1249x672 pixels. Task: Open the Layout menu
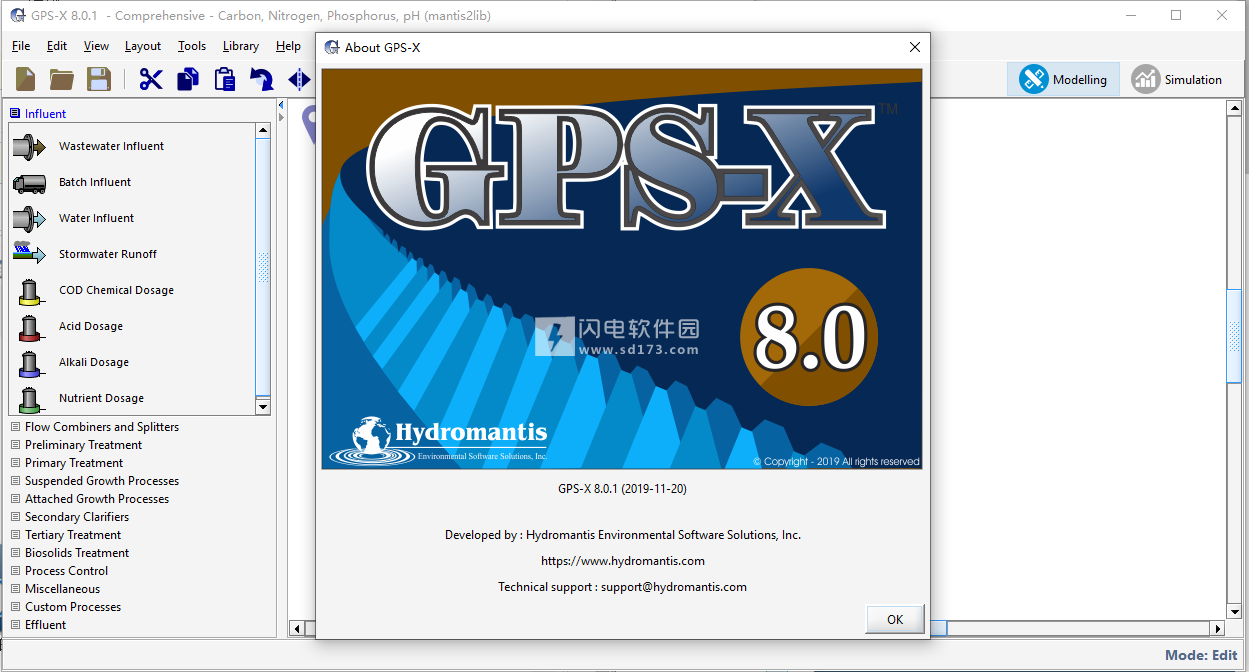tap(143, 46)
